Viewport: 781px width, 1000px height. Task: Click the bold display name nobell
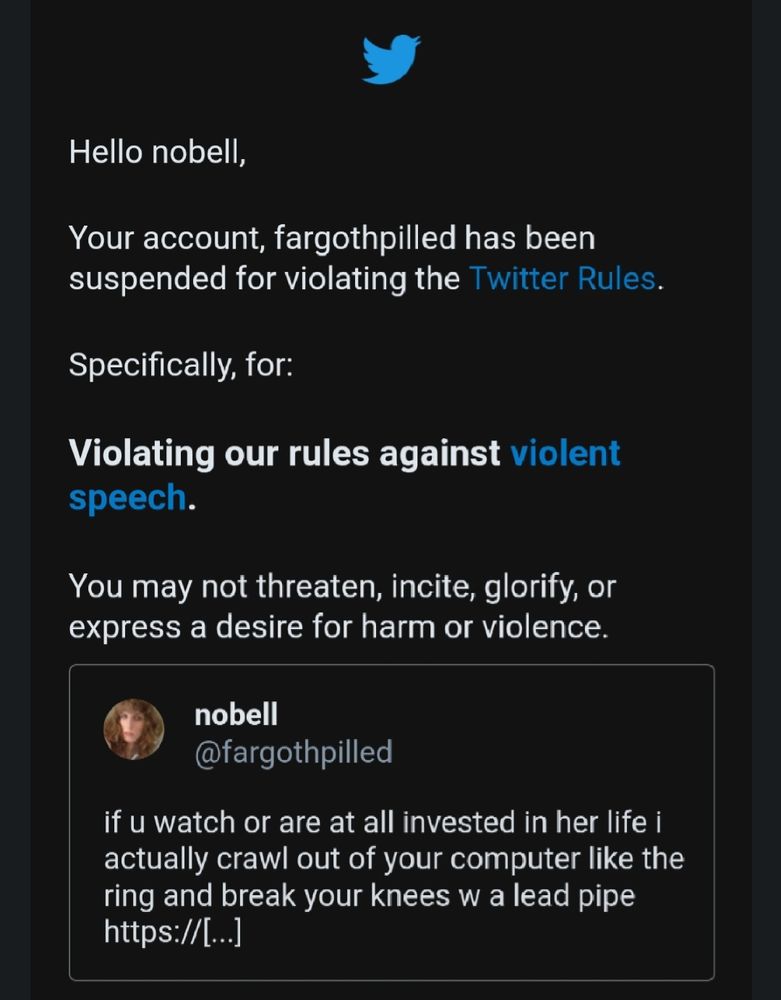click(x=236, y=714)
